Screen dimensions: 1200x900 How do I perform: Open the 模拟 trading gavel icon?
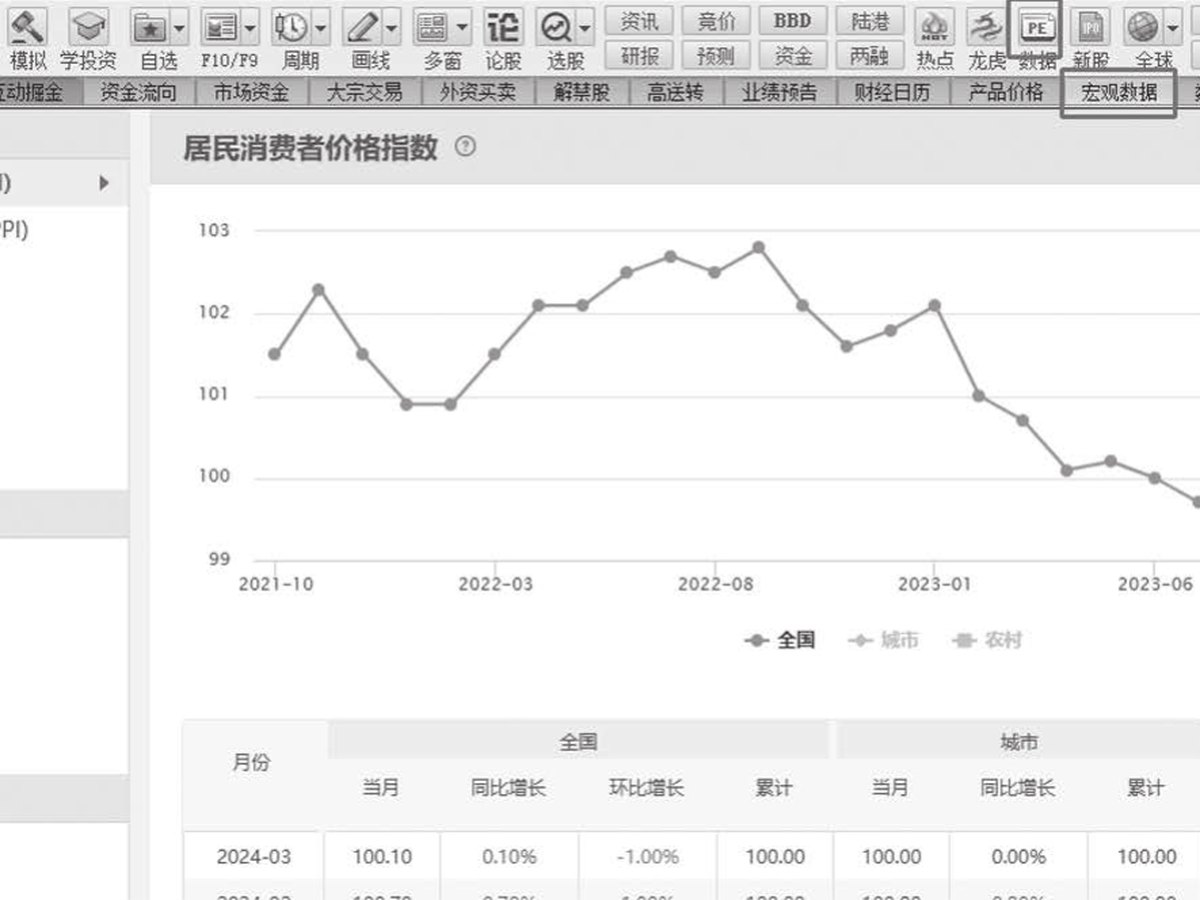pos(27,26)
